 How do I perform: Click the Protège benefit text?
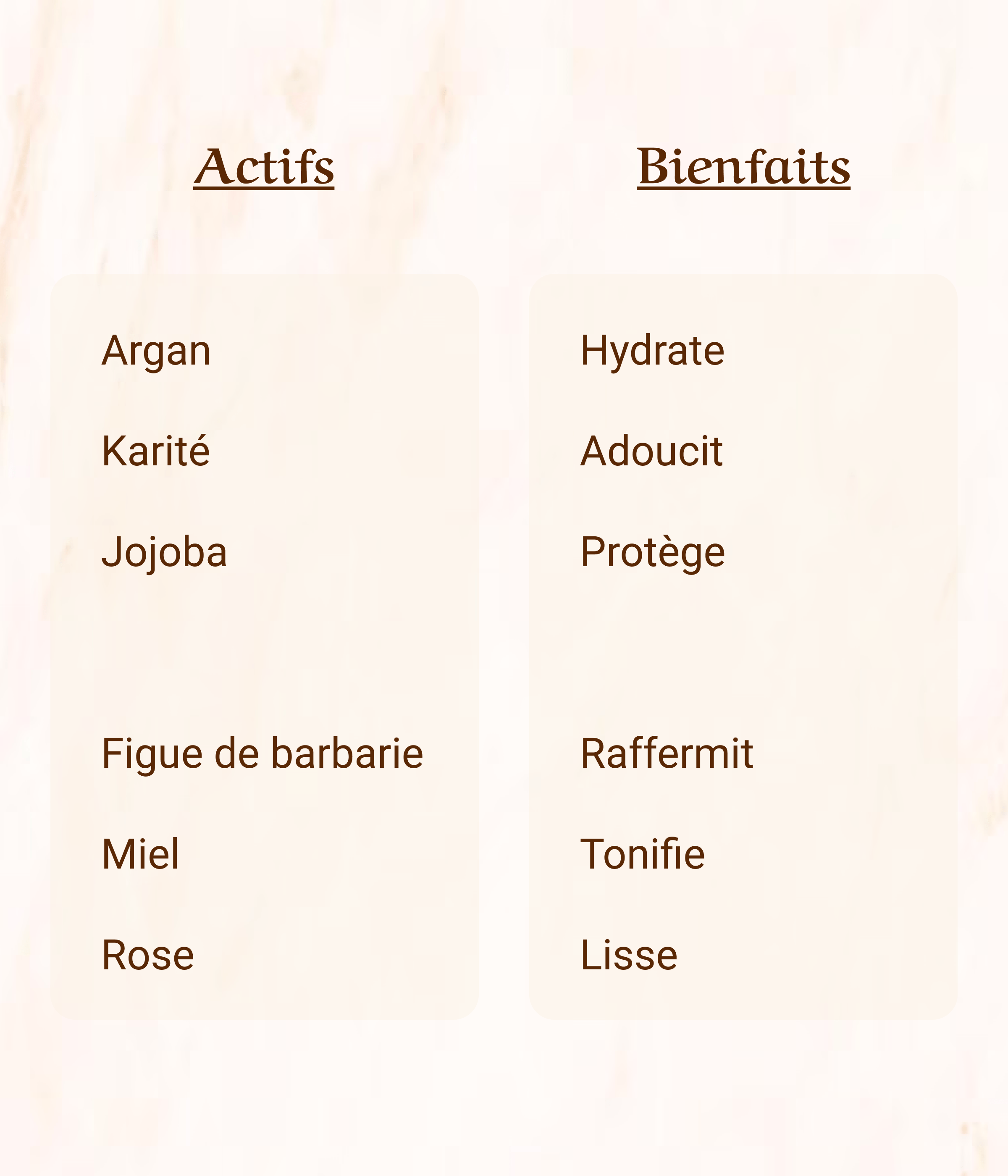(x=652, y=552)
